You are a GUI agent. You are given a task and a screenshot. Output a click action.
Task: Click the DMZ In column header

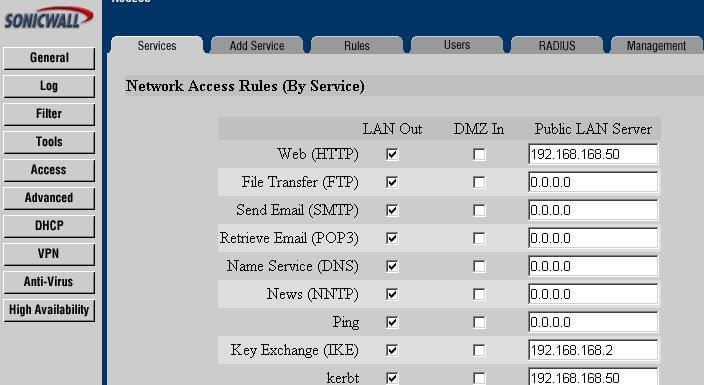[479, 129]
